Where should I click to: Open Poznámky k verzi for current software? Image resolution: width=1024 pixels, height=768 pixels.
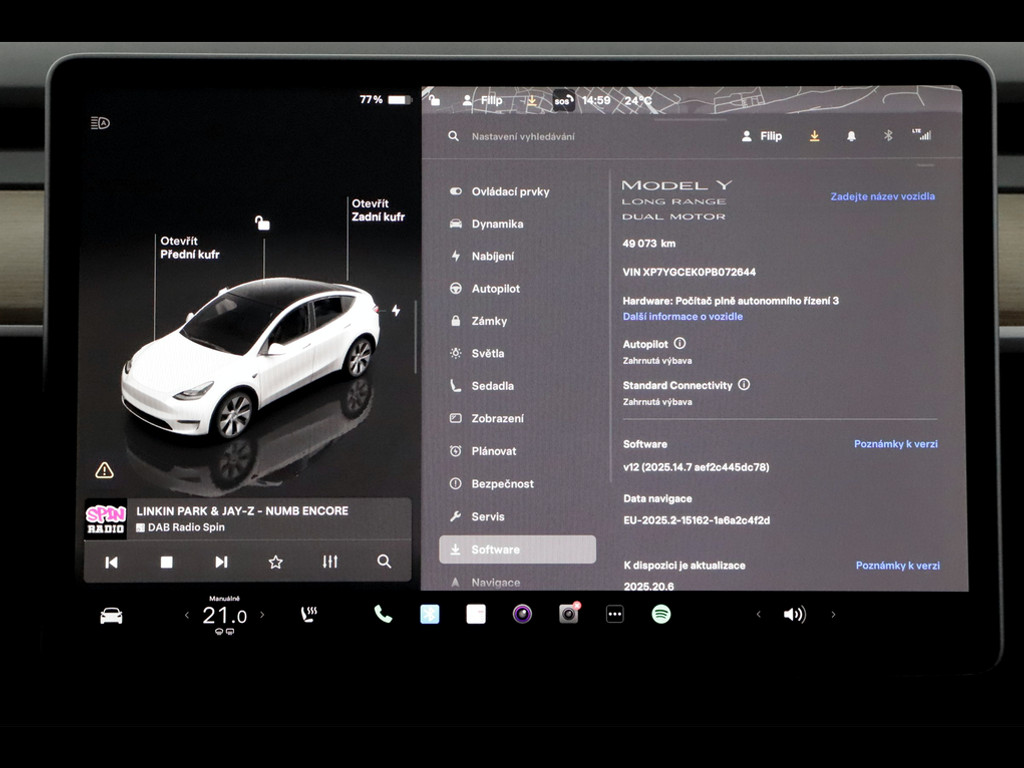click(x=895, y=443)
